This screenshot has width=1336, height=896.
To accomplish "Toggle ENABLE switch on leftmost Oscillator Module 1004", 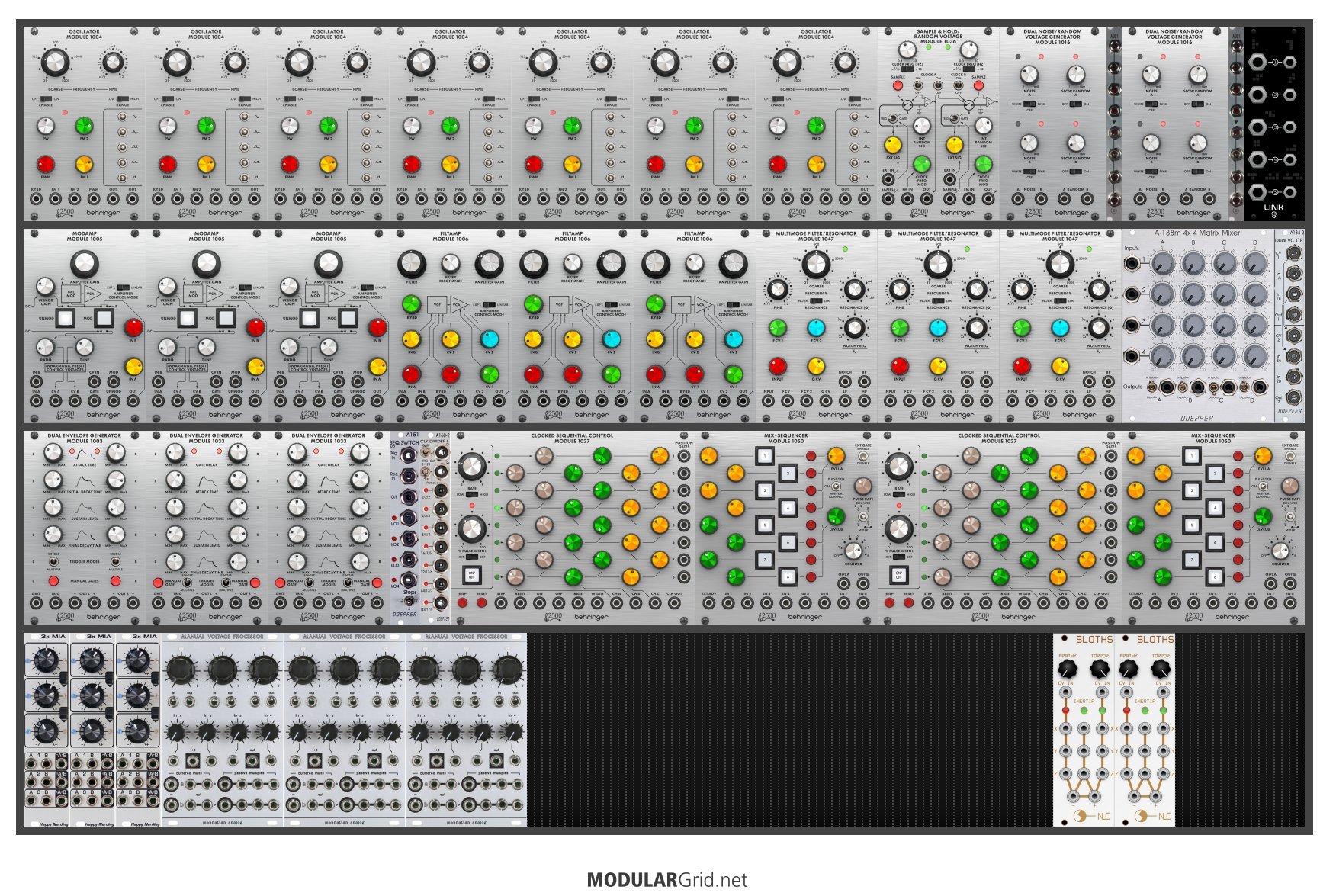I will point(46,99).
